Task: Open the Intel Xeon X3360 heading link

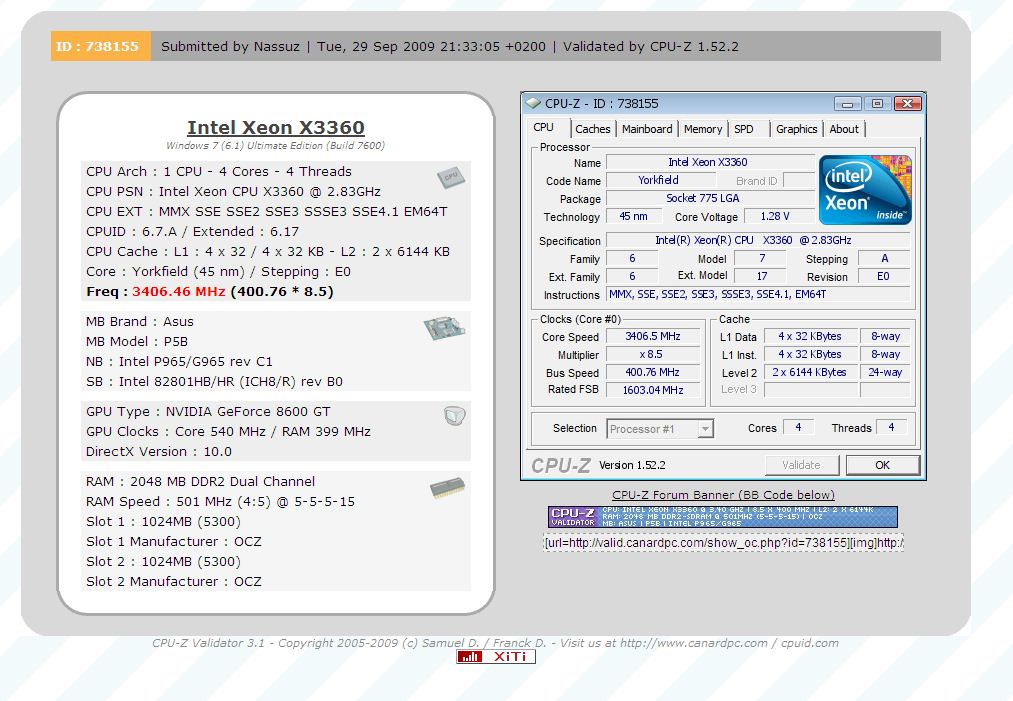Action: click(x=276, y=127)
